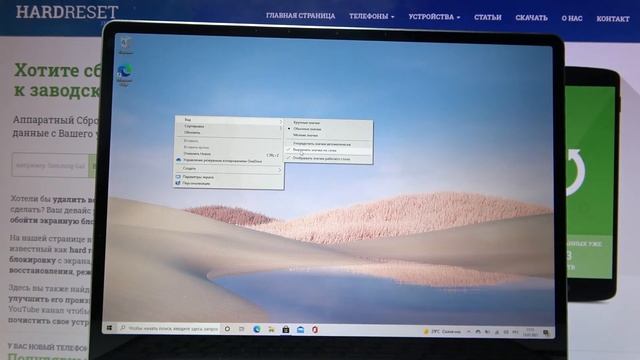Viewport: 640px width, 360px height.
Task: Open Microsoft Store from the taskbar
Action: click(x=286, y=329)
